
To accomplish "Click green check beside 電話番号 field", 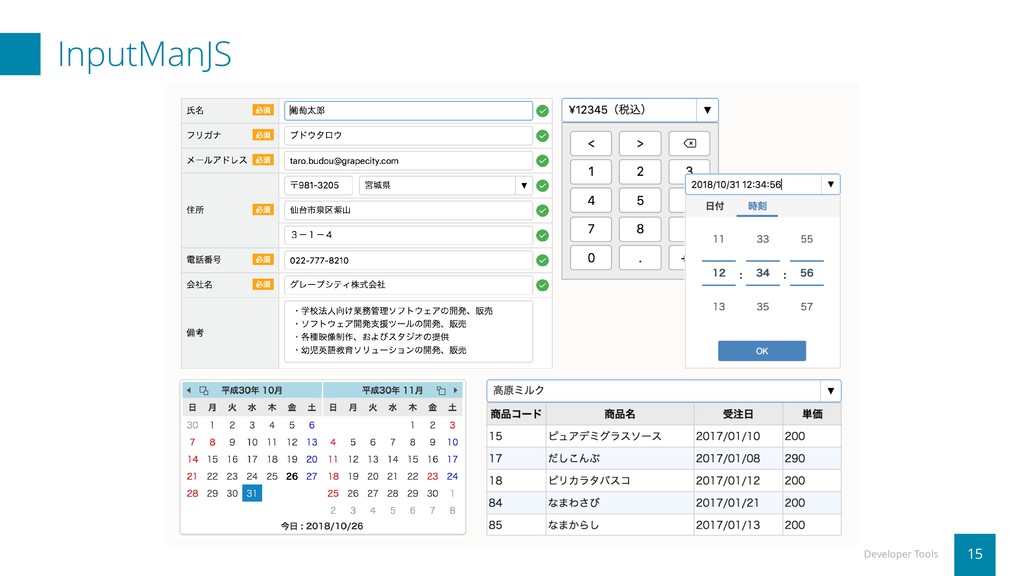I will [x=542, y=260].
